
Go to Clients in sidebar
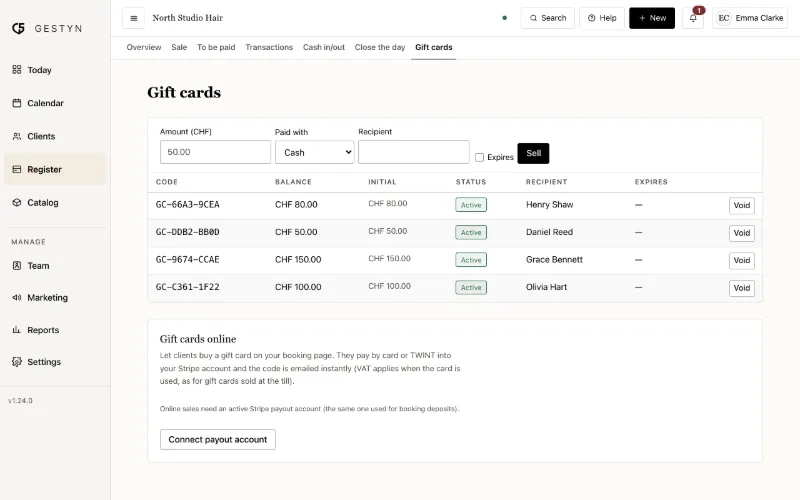55,136
